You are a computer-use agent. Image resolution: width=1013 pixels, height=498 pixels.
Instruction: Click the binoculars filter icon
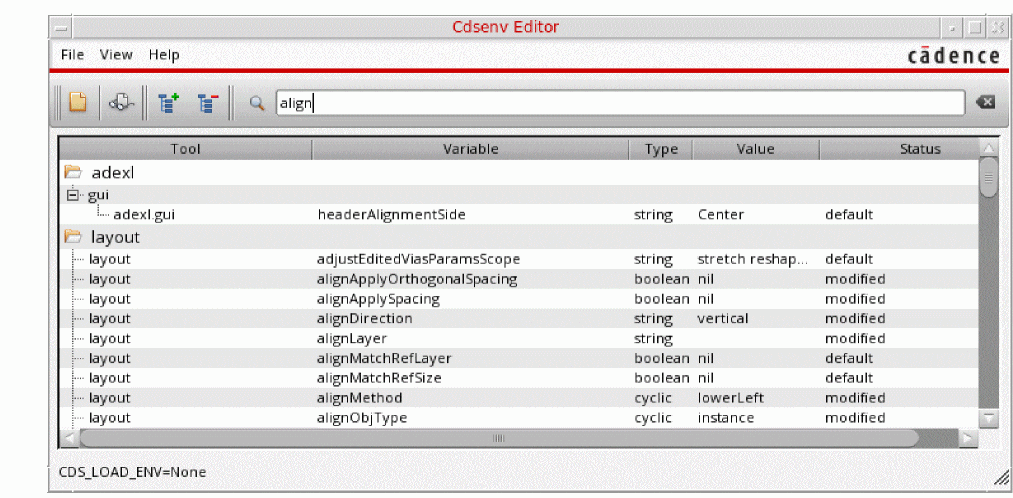(x=121, y=102)
